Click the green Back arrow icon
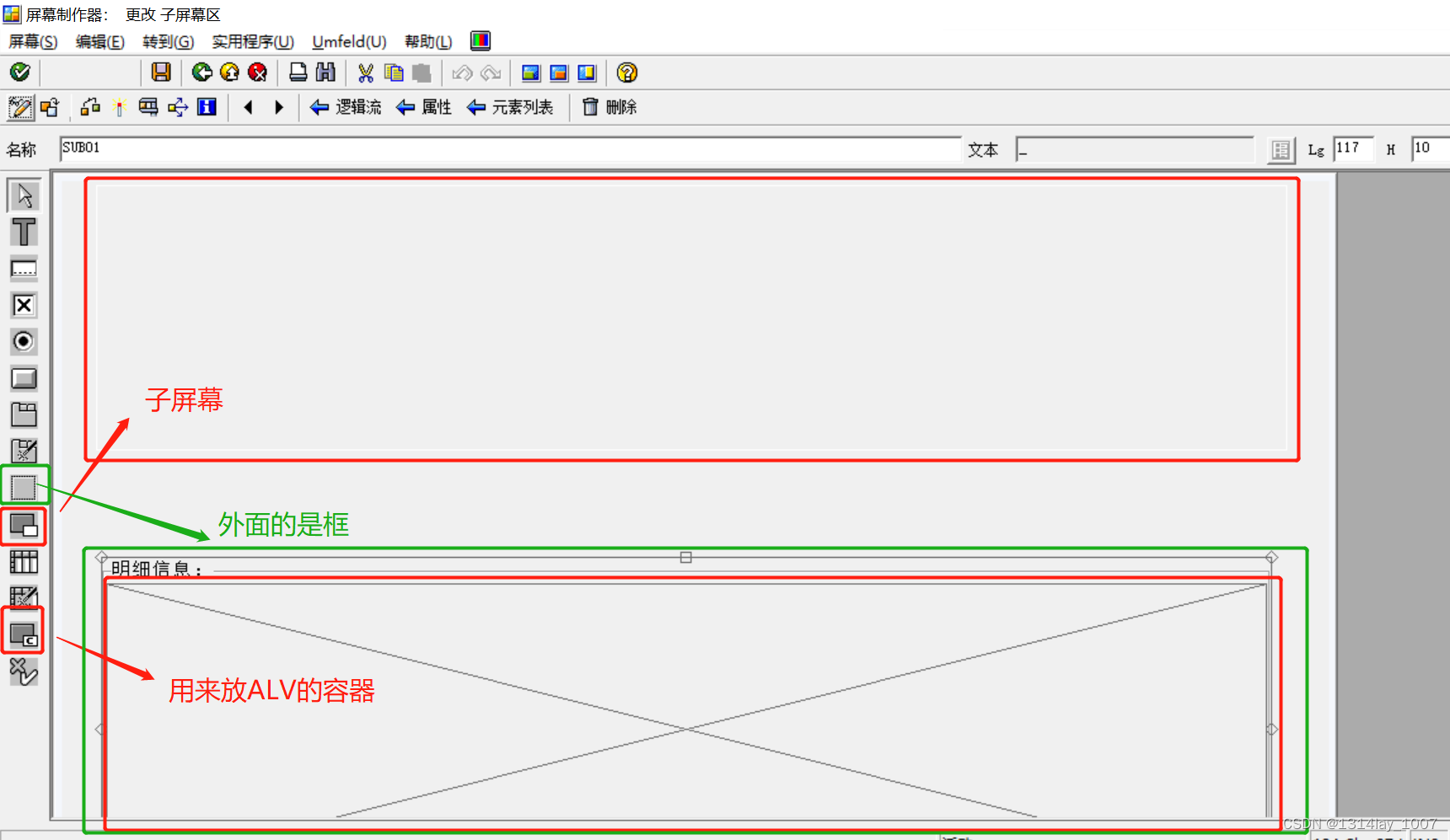The width and height of the screenshot is (1450, 840). click(202, 72)
